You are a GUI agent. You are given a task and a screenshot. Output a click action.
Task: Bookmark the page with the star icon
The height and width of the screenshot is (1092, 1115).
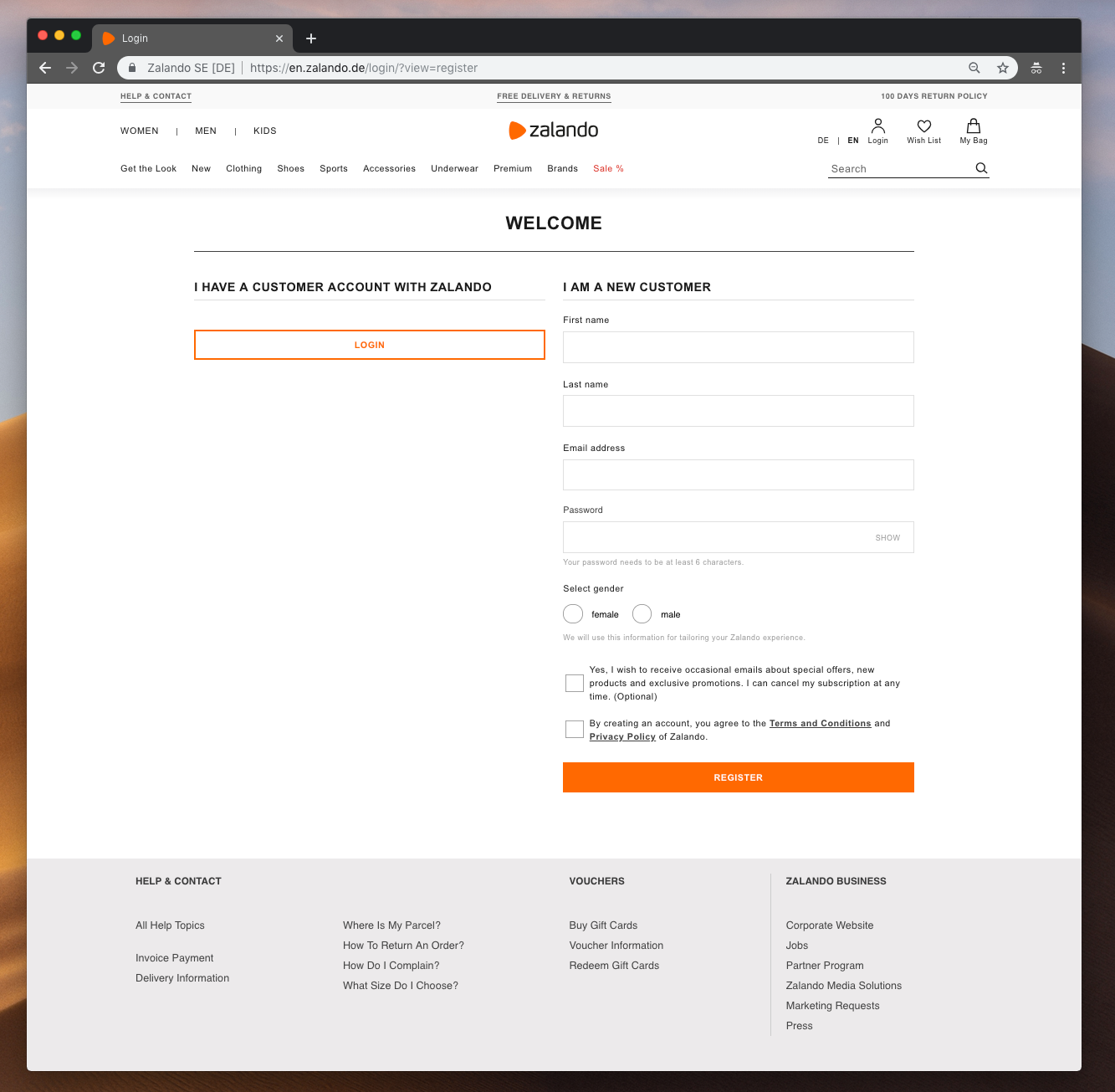[1002, 68]
